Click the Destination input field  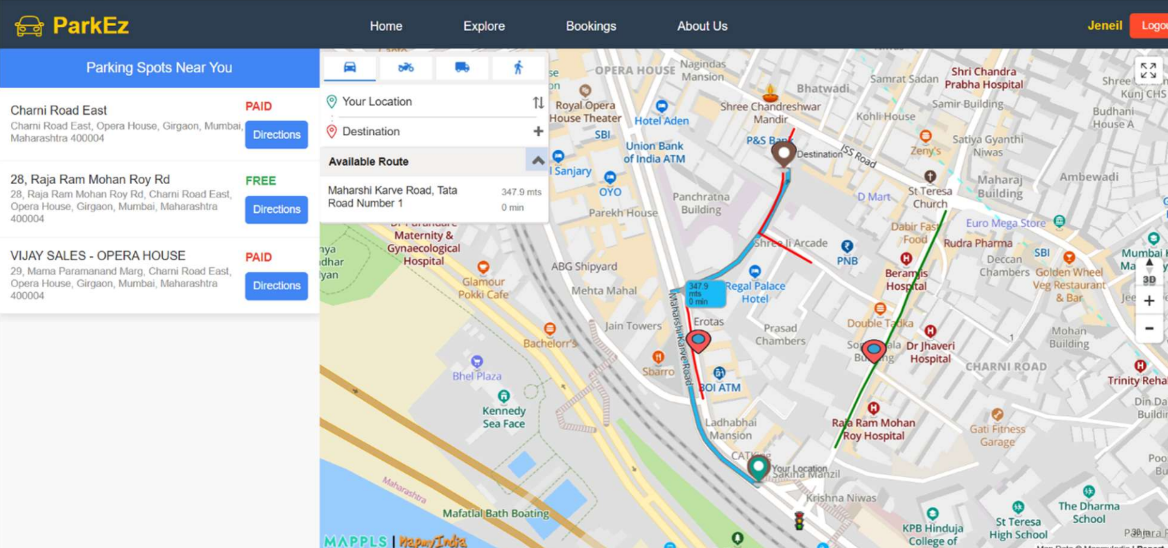(430, 132)
